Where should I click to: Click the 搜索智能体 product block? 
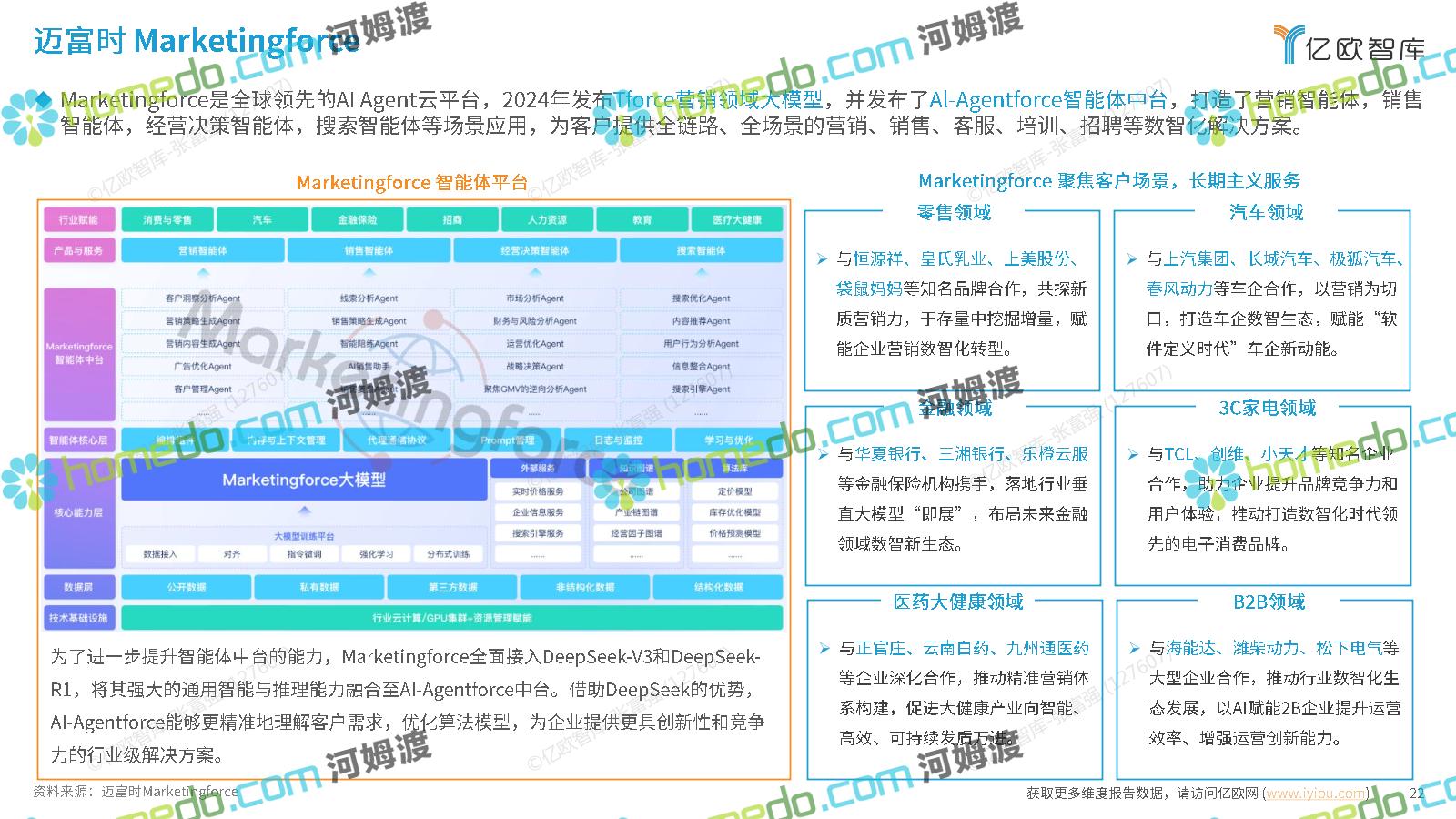coord(701,250)
